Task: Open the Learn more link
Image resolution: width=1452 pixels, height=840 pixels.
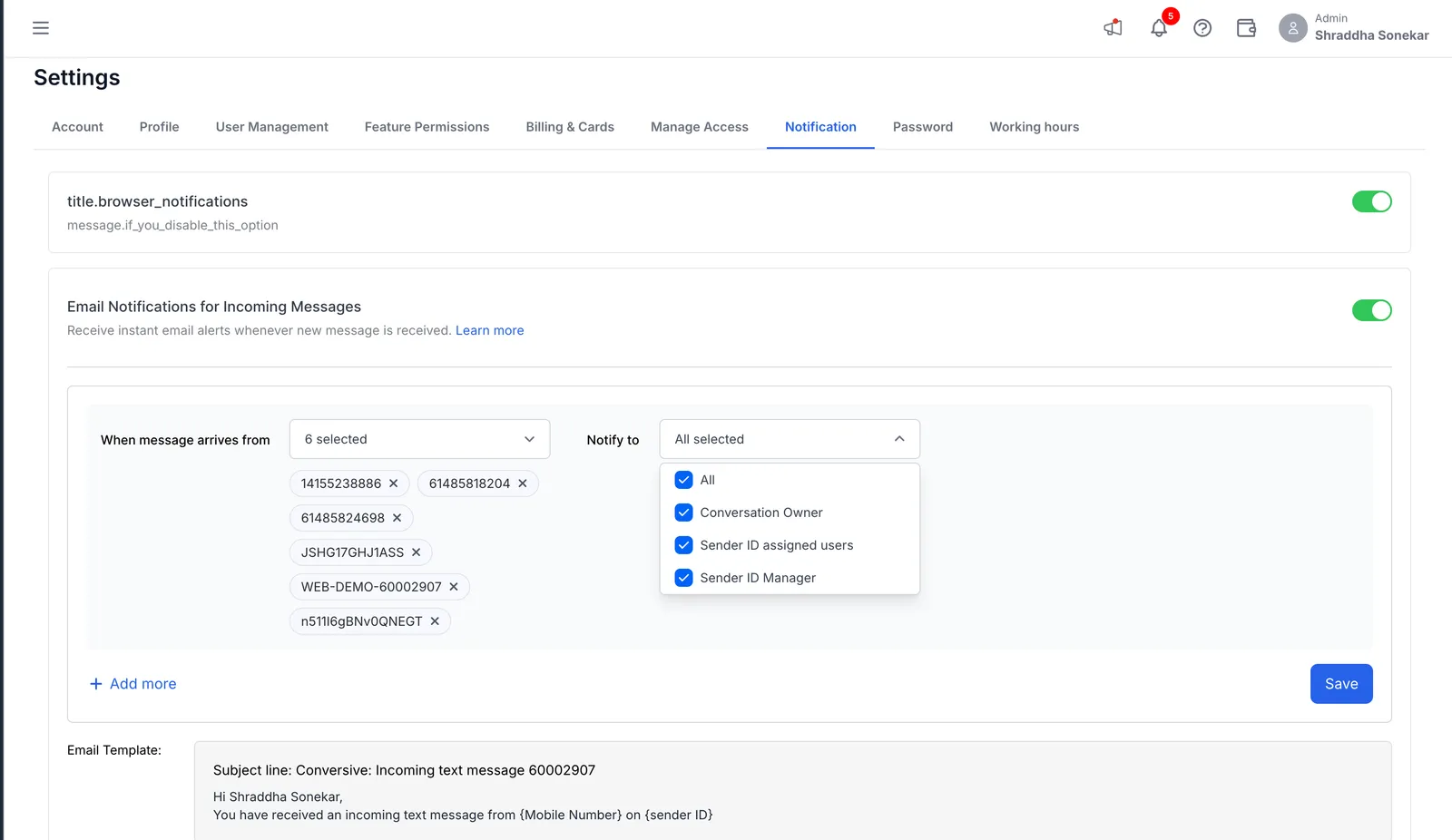Action: coord(490,330)
